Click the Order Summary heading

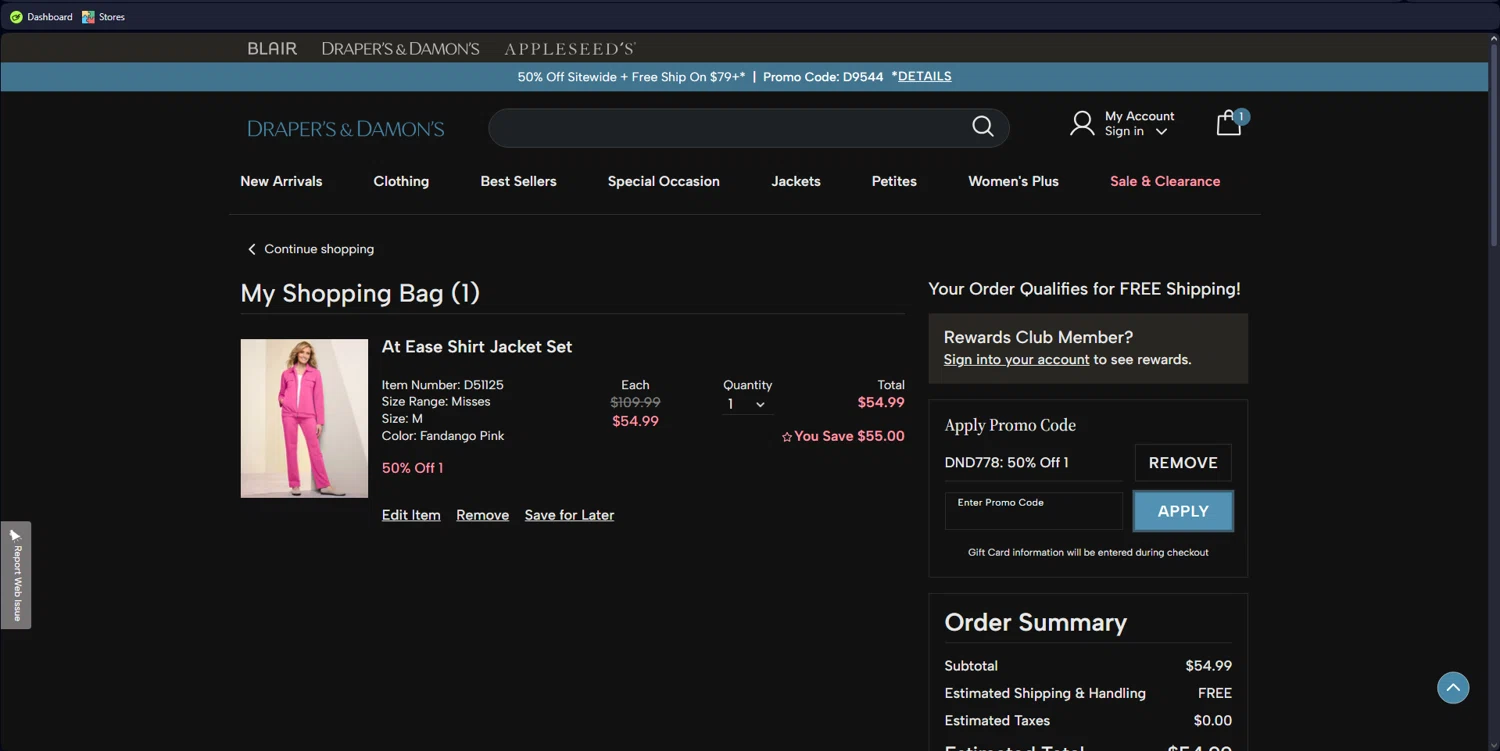click(1035, 622)
